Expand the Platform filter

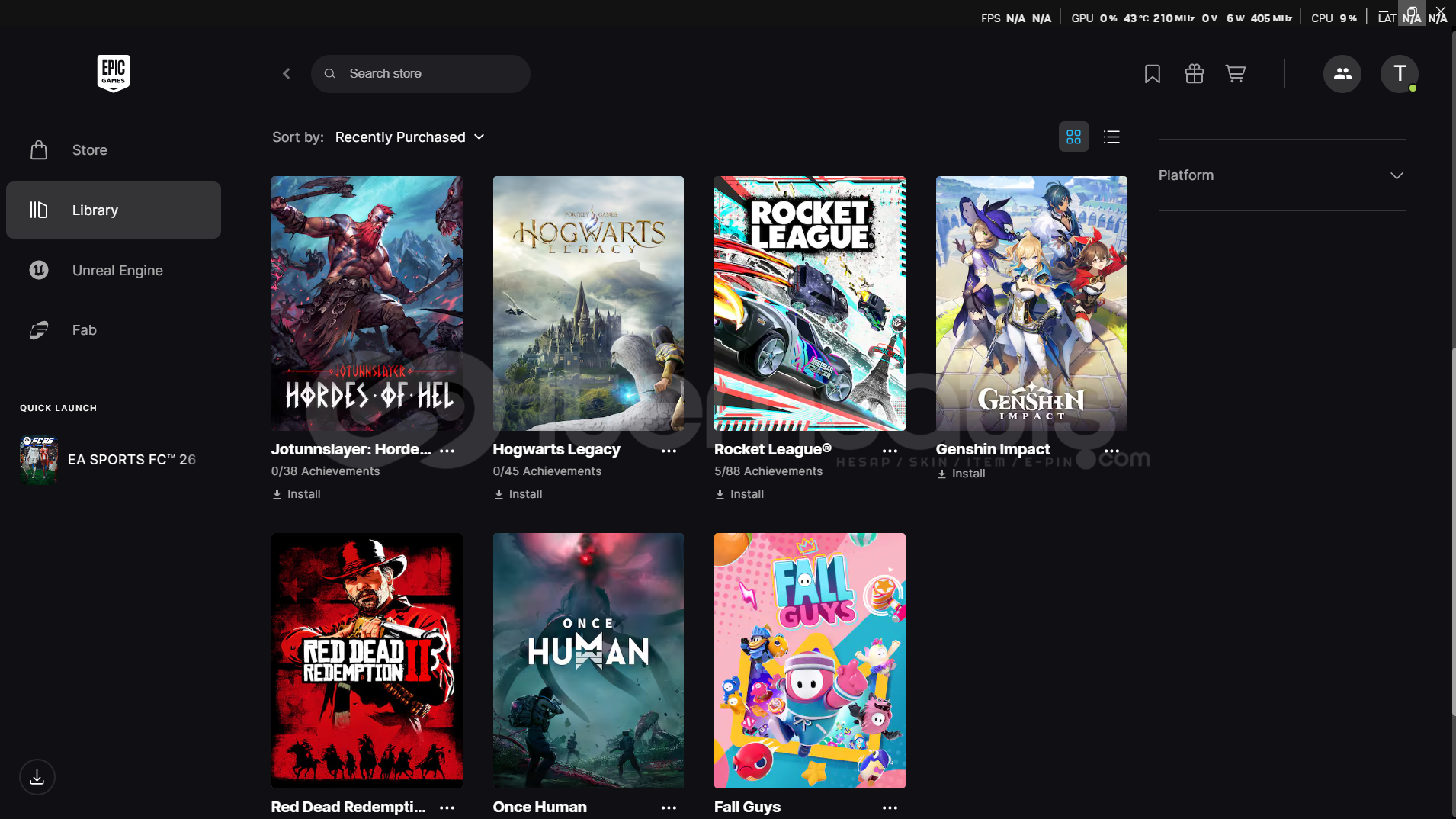[x=1282, y=175]
